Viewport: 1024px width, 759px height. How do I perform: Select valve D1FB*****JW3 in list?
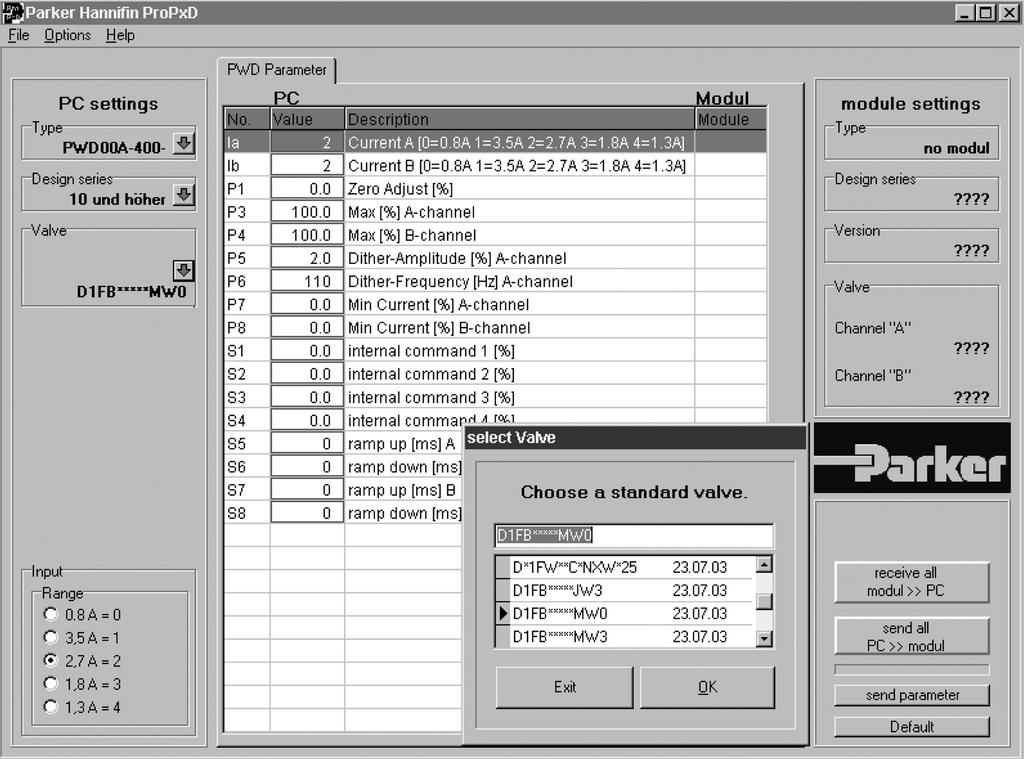[632, 590]
